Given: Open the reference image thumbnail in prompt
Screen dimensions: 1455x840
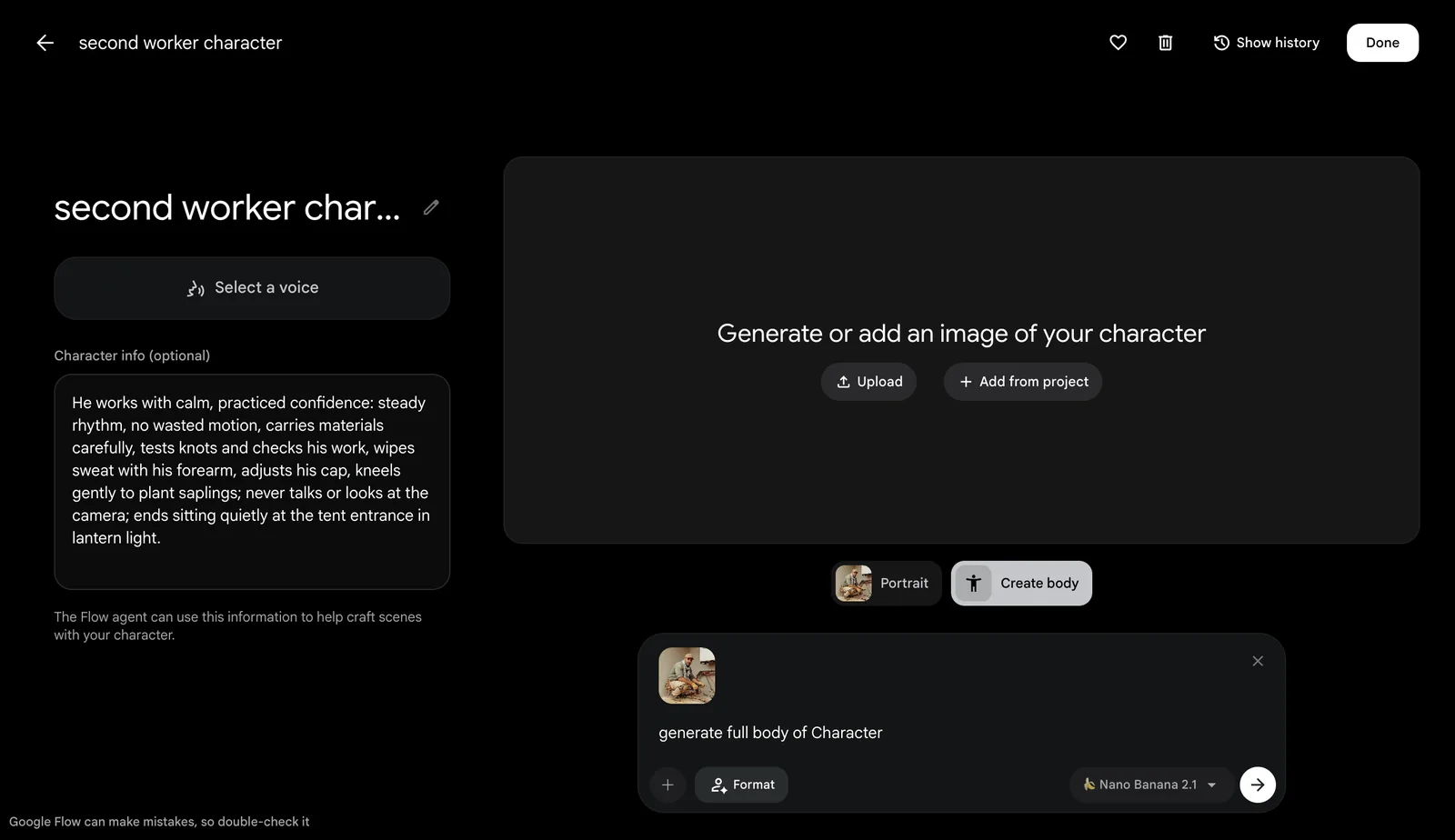Looking at the screenshot, I should click(x=687, y=675).
